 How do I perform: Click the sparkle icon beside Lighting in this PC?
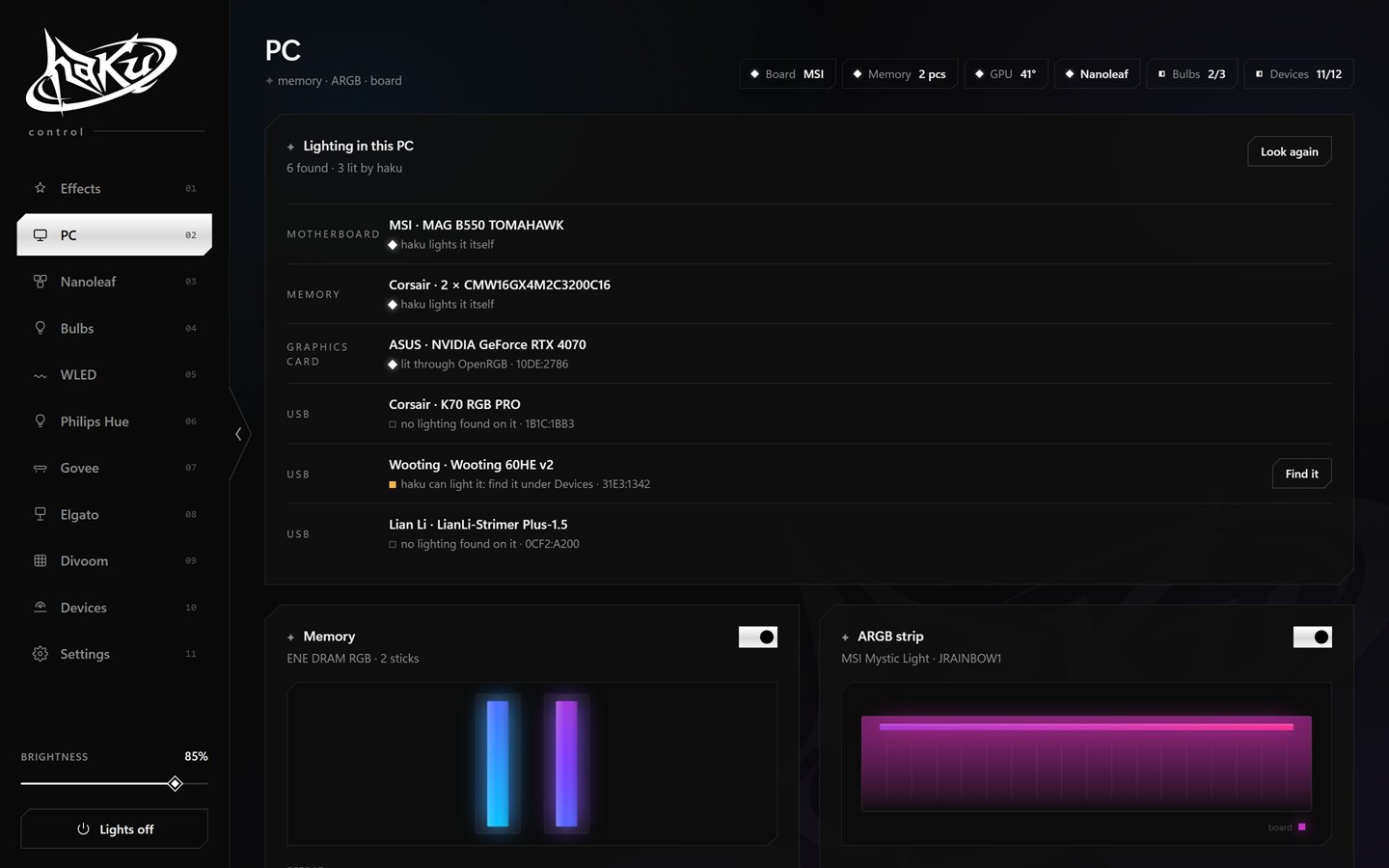290,147
